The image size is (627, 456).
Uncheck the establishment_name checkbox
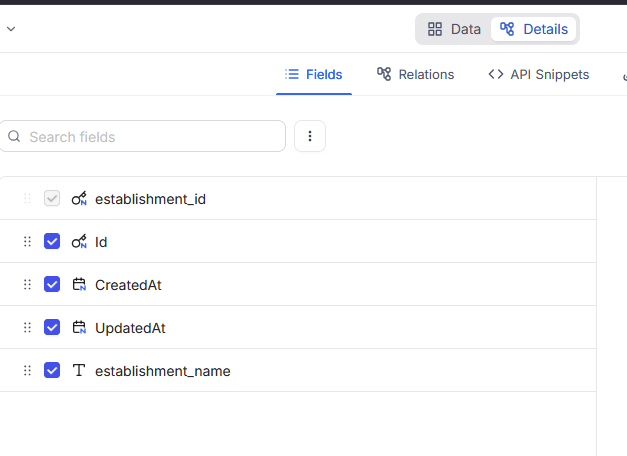tap(52, 371)
